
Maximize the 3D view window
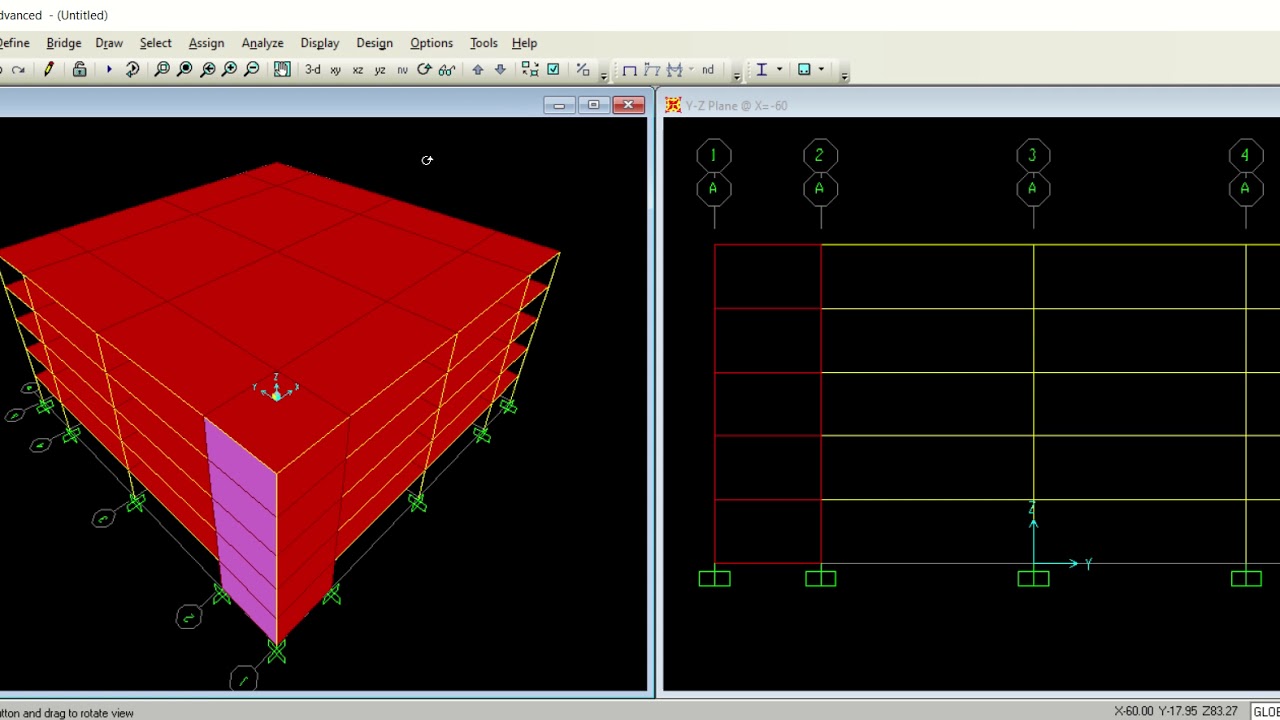[594, 105]
